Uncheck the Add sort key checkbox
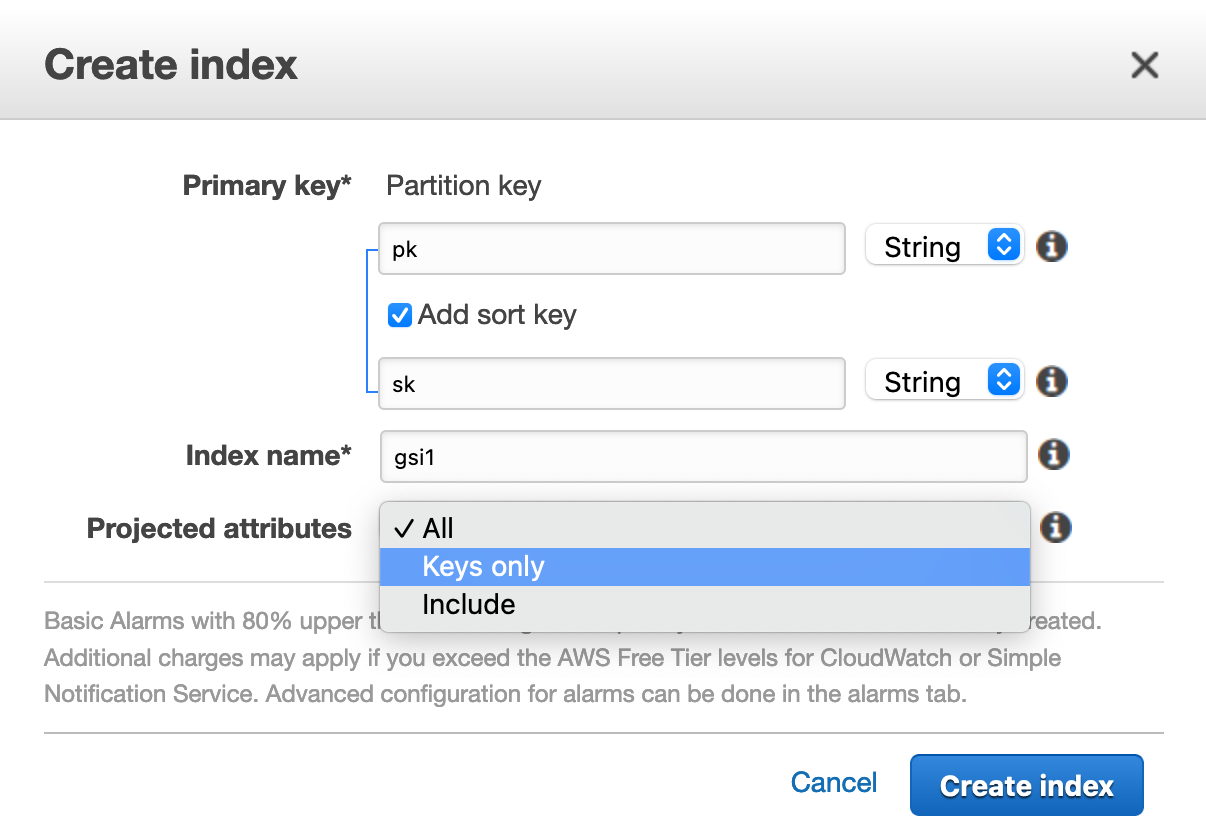The height and width of the screenshot is (838, 1206). 399,316
